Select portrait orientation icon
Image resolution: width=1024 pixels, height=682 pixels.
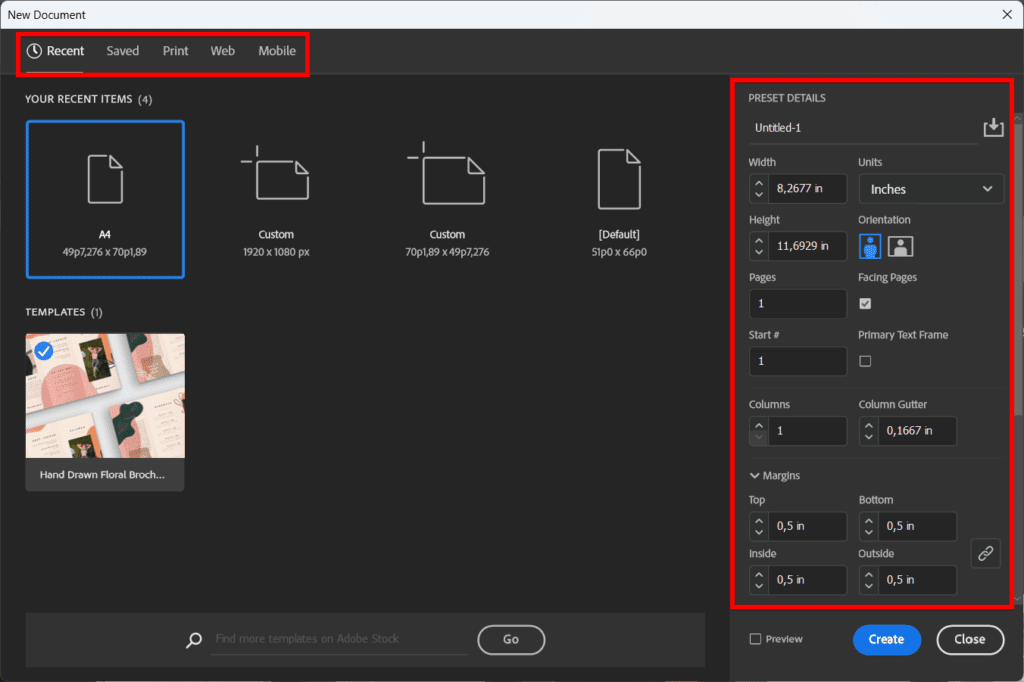click(x=870, y=246)
